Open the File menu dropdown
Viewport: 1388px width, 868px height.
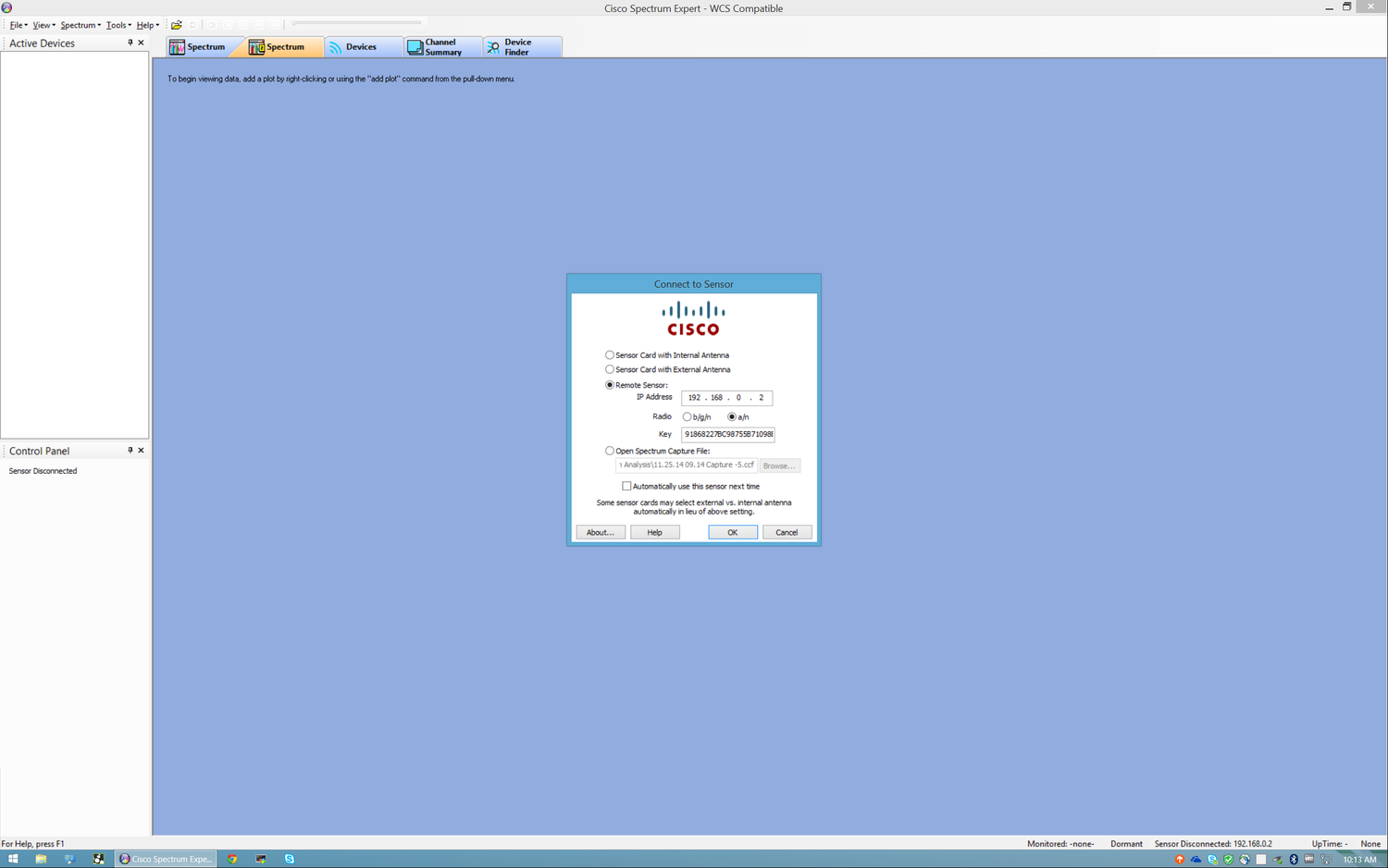(x=18, y=25)
